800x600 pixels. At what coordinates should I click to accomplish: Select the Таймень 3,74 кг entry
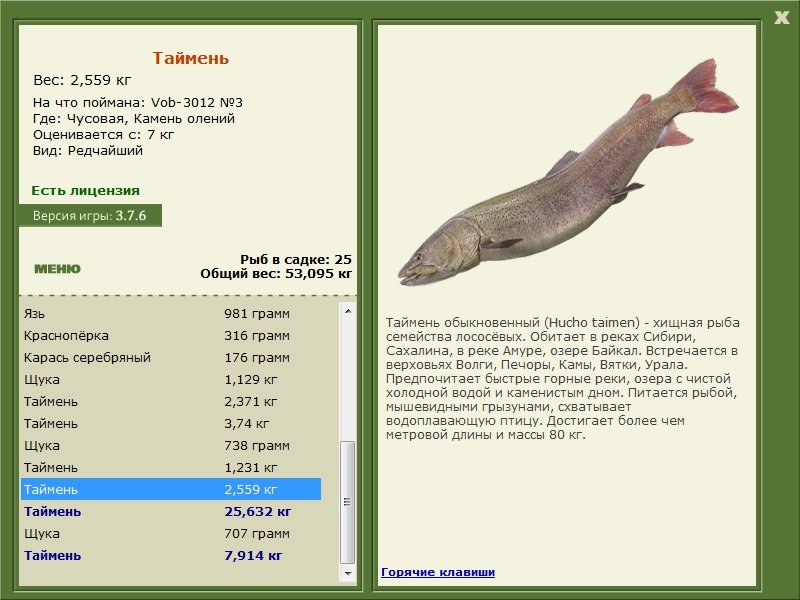pos(171,423)
